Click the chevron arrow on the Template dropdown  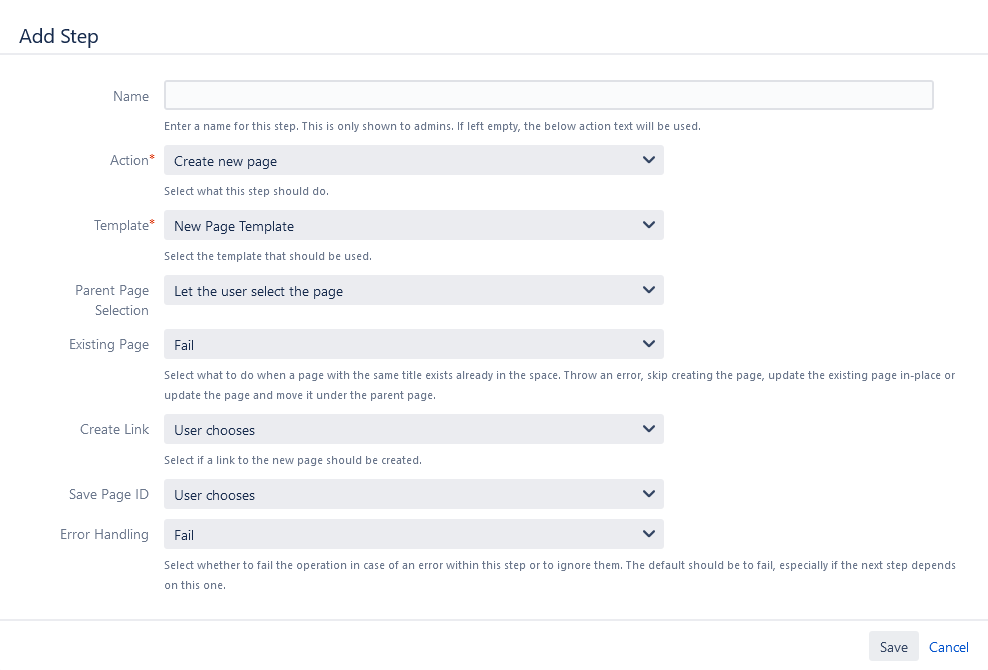coord(648,225)
